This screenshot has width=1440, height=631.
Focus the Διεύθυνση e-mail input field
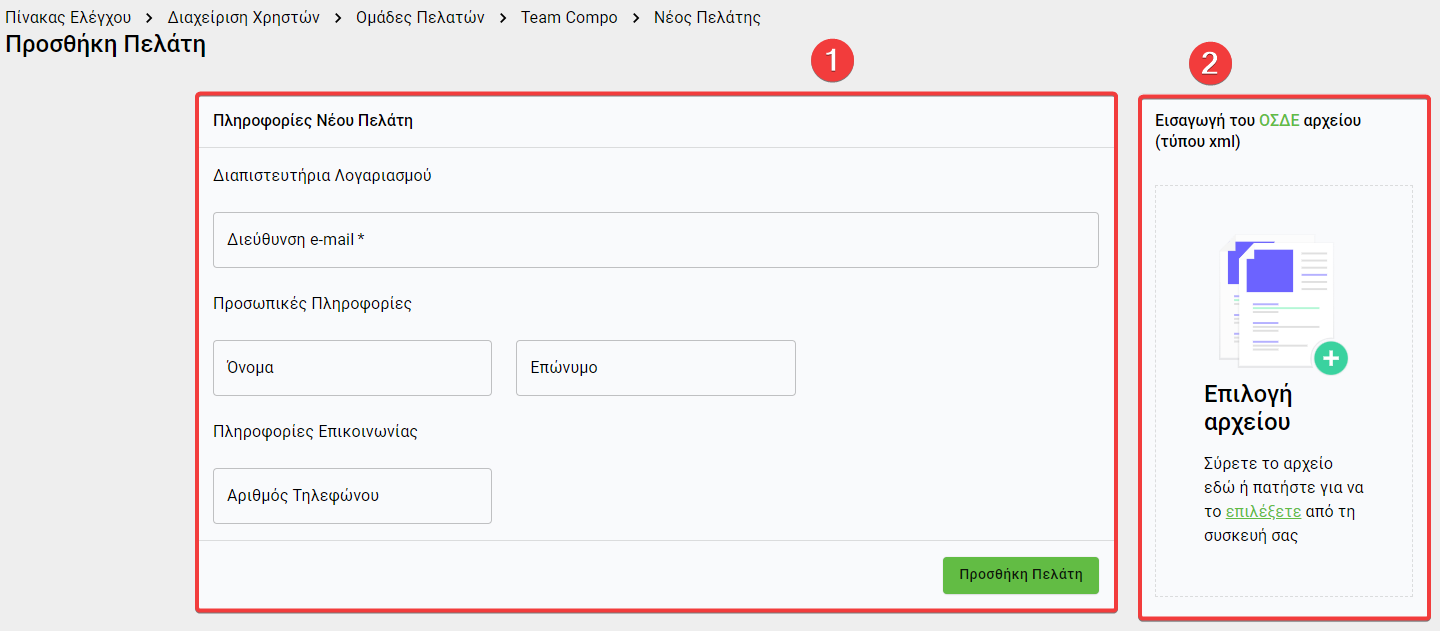655,240
